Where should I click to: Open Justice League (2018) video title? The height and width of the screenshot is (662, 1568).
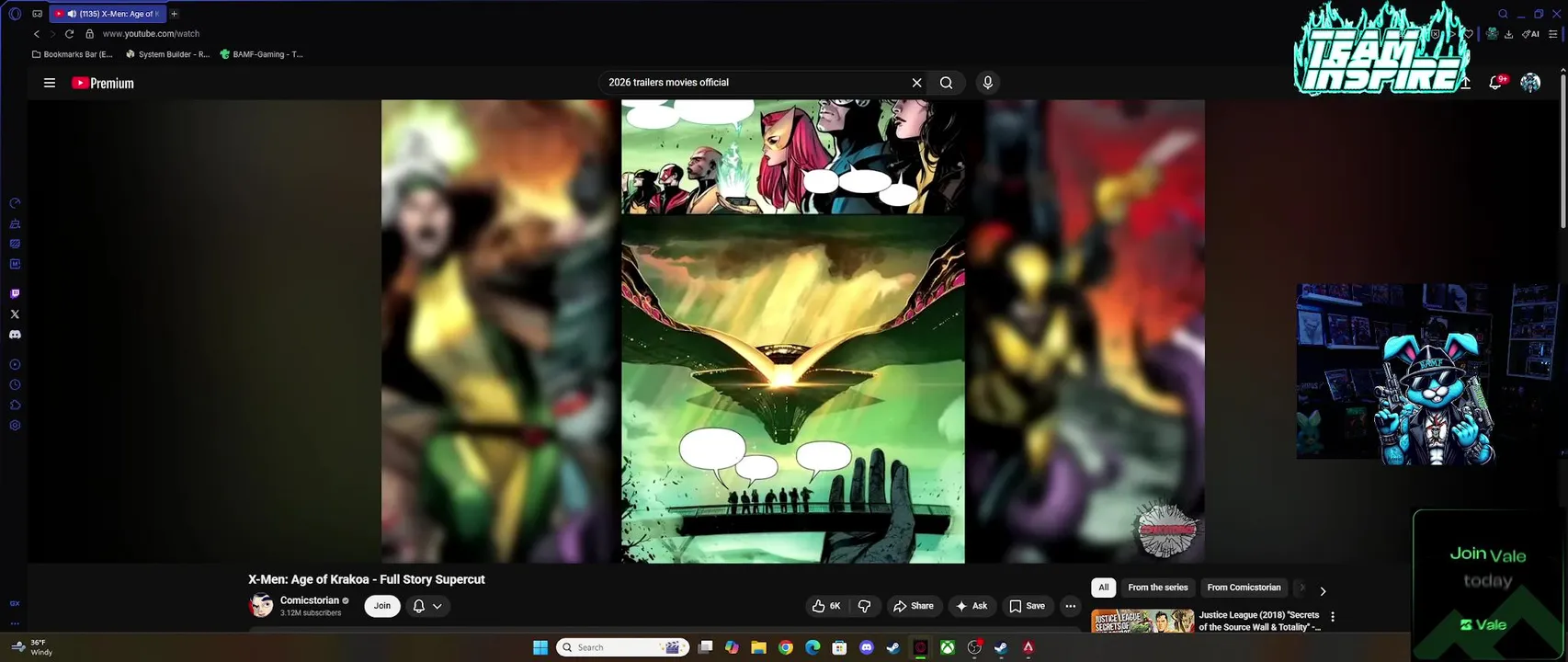pos(1259,621)
